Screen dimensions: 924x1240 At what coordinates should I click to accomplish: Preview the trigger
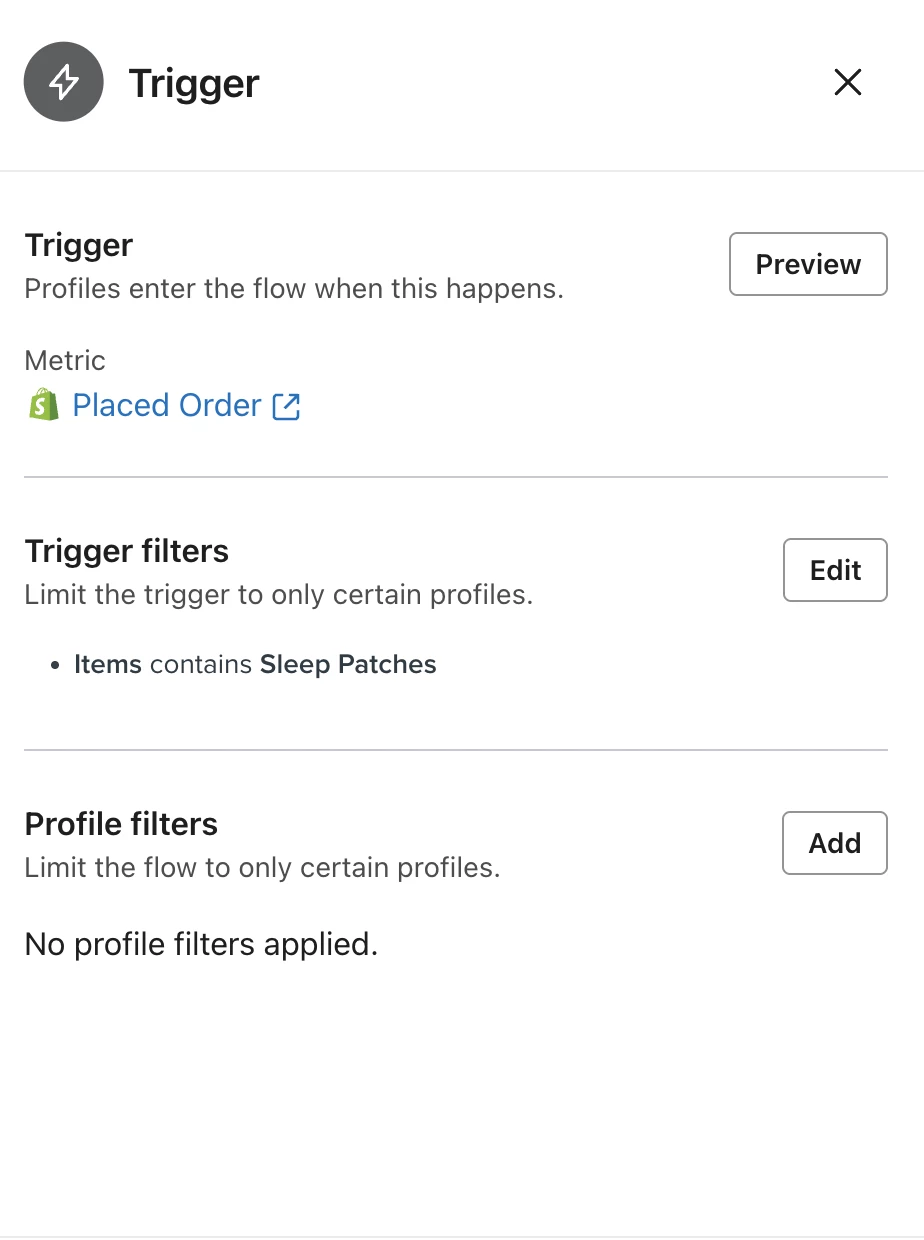tap(808, 264)
